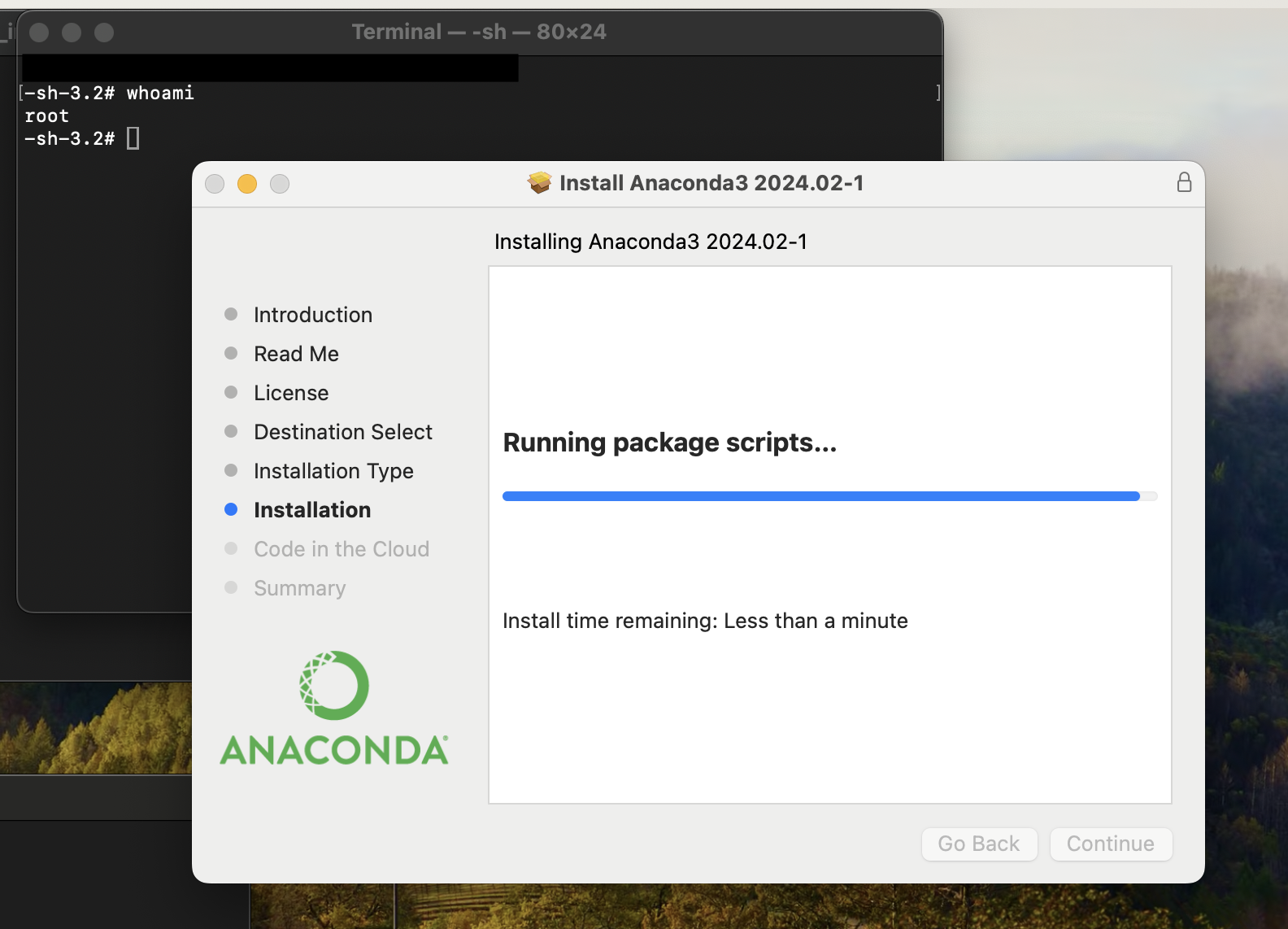
Task: Click the installer window's gray close button
Action: (x=215, y=184)
